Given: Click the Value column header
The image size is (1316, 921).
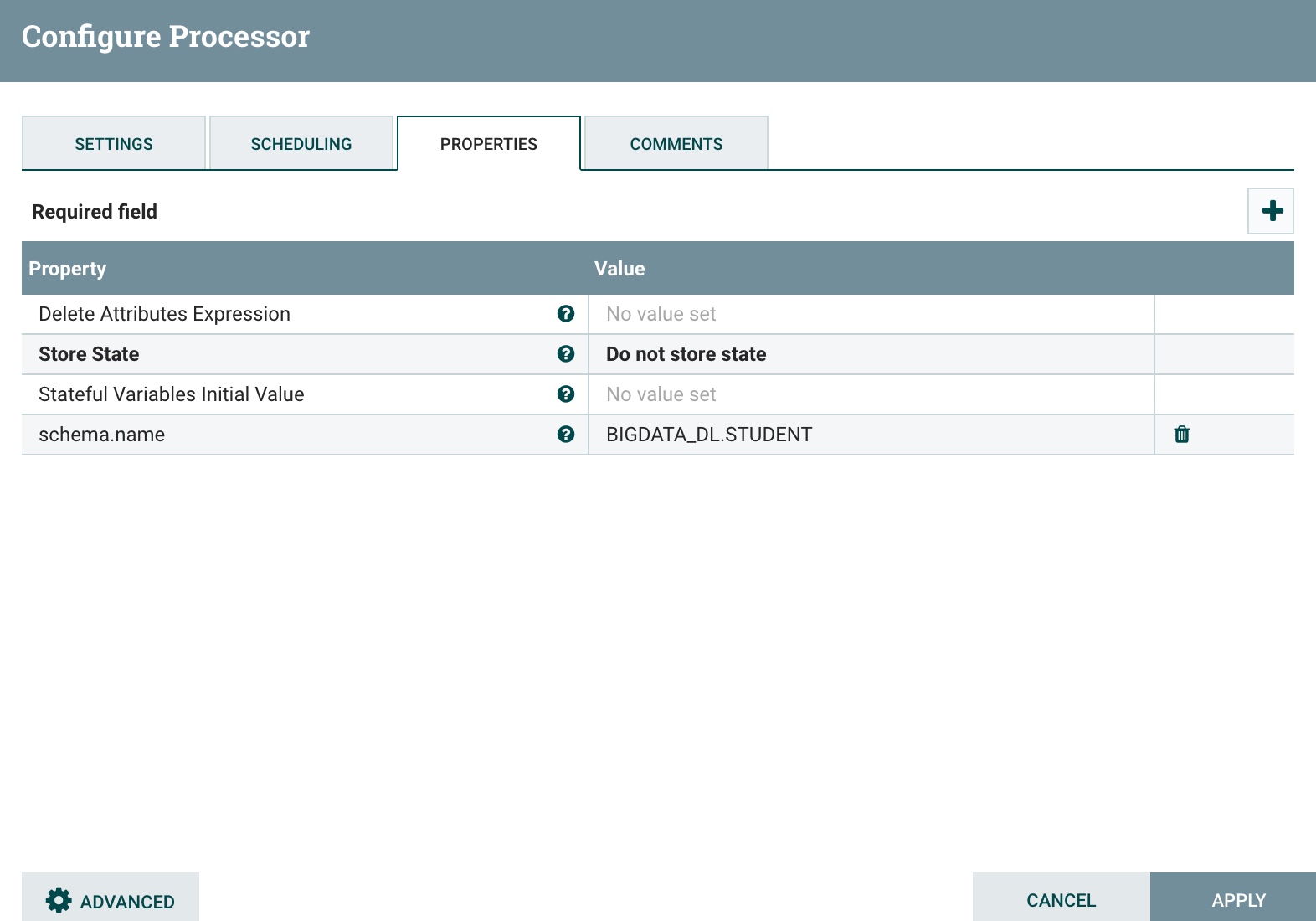Looking at the screenshot, I should pyautogui.click(x=619, y=269).
